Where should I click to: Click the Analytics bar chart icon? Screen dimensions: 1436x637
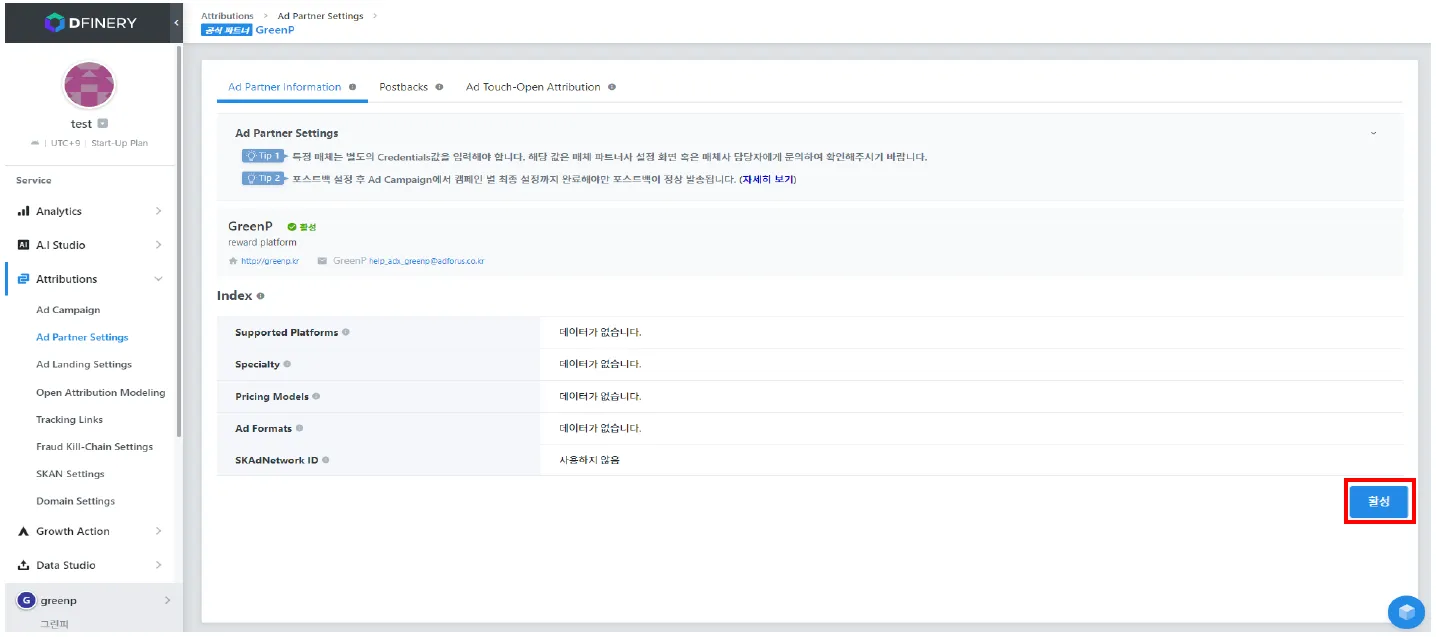pyautogui.click(x=24, y=211)
